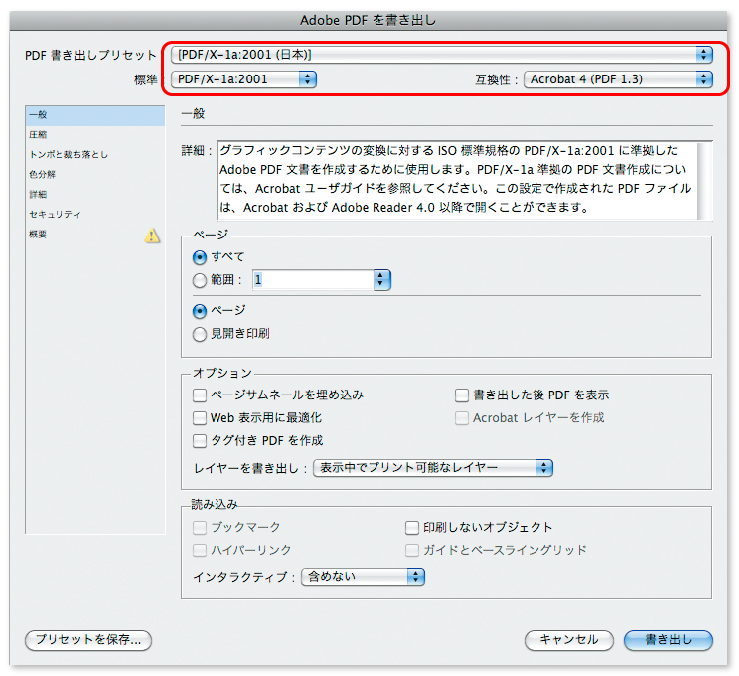This screenshot has height=676, width=739.
Task: Toggle ブックマーク checkbox
Action: coord(200,528)
